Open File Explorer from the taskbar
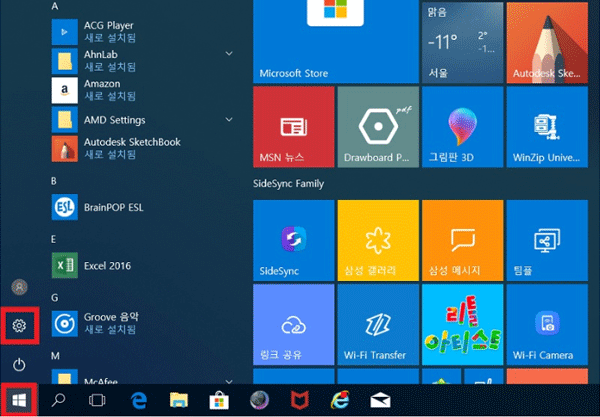The image size is (600, 417). coord(179,400)
